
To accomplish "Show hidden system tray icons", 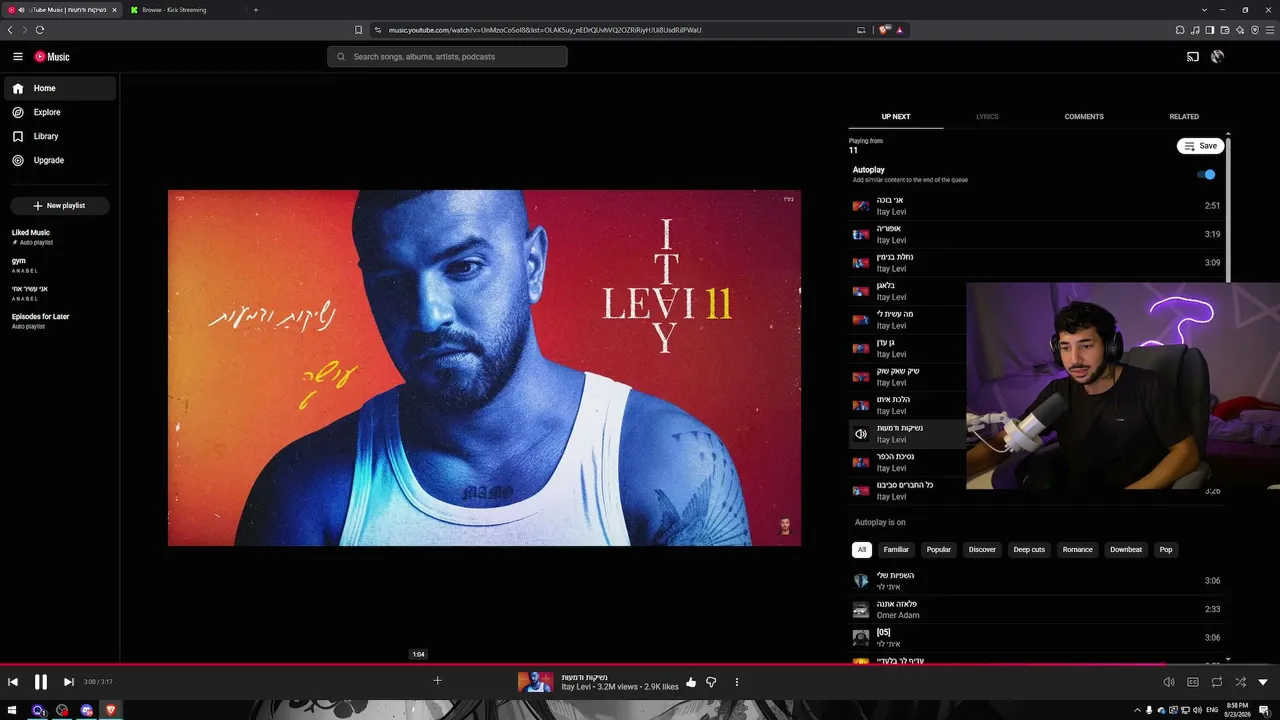I will pyautogui.click(x=1137, y=710).
